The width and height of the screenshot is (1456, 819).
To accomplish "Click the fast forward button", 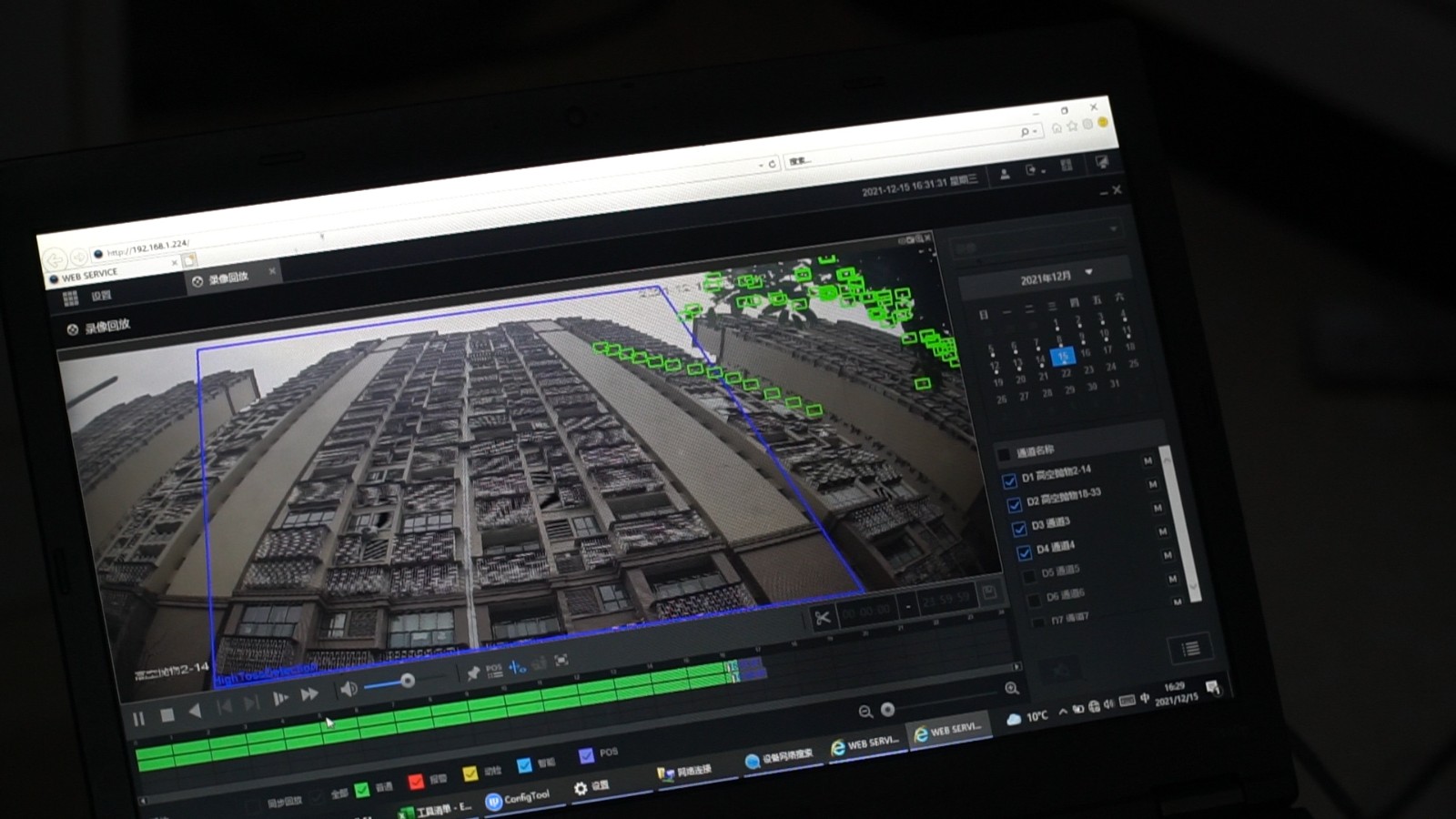I will tap(309, 694).
